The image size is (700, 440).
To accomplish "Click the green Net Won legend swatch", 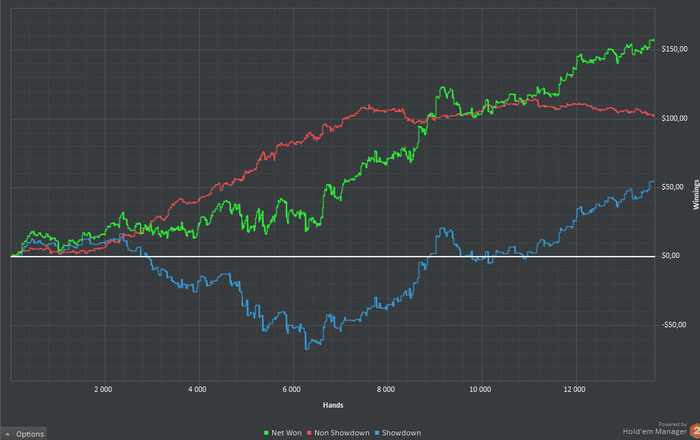I will 267,433.
